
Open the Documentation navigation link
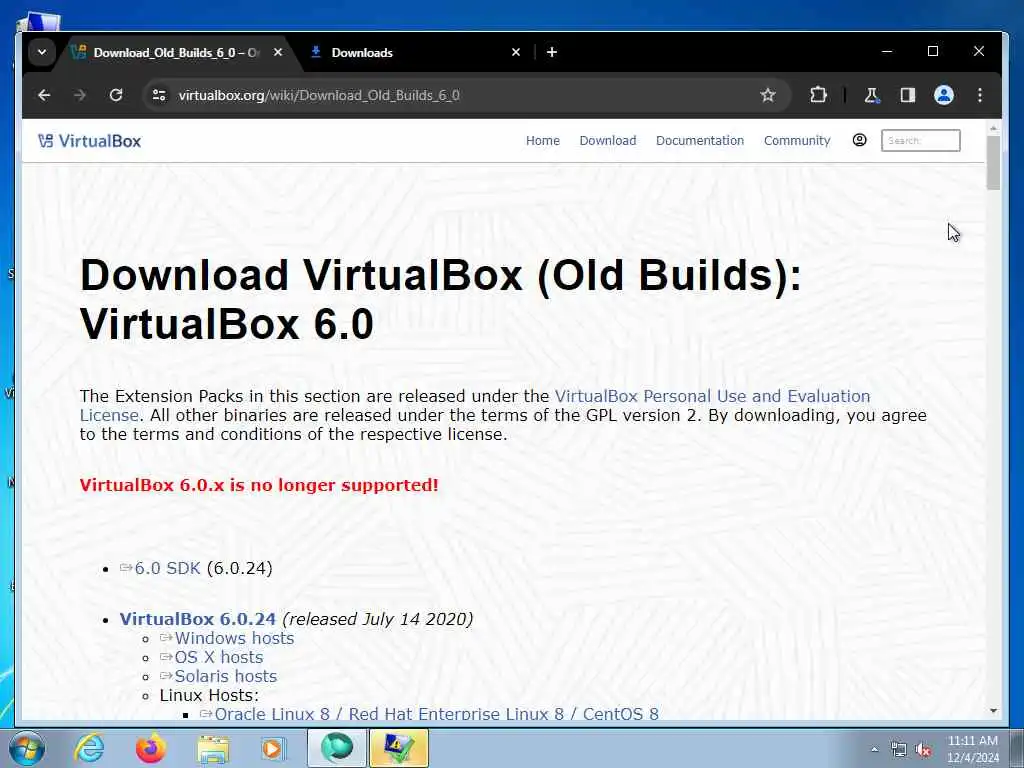(x=699, y=140)
